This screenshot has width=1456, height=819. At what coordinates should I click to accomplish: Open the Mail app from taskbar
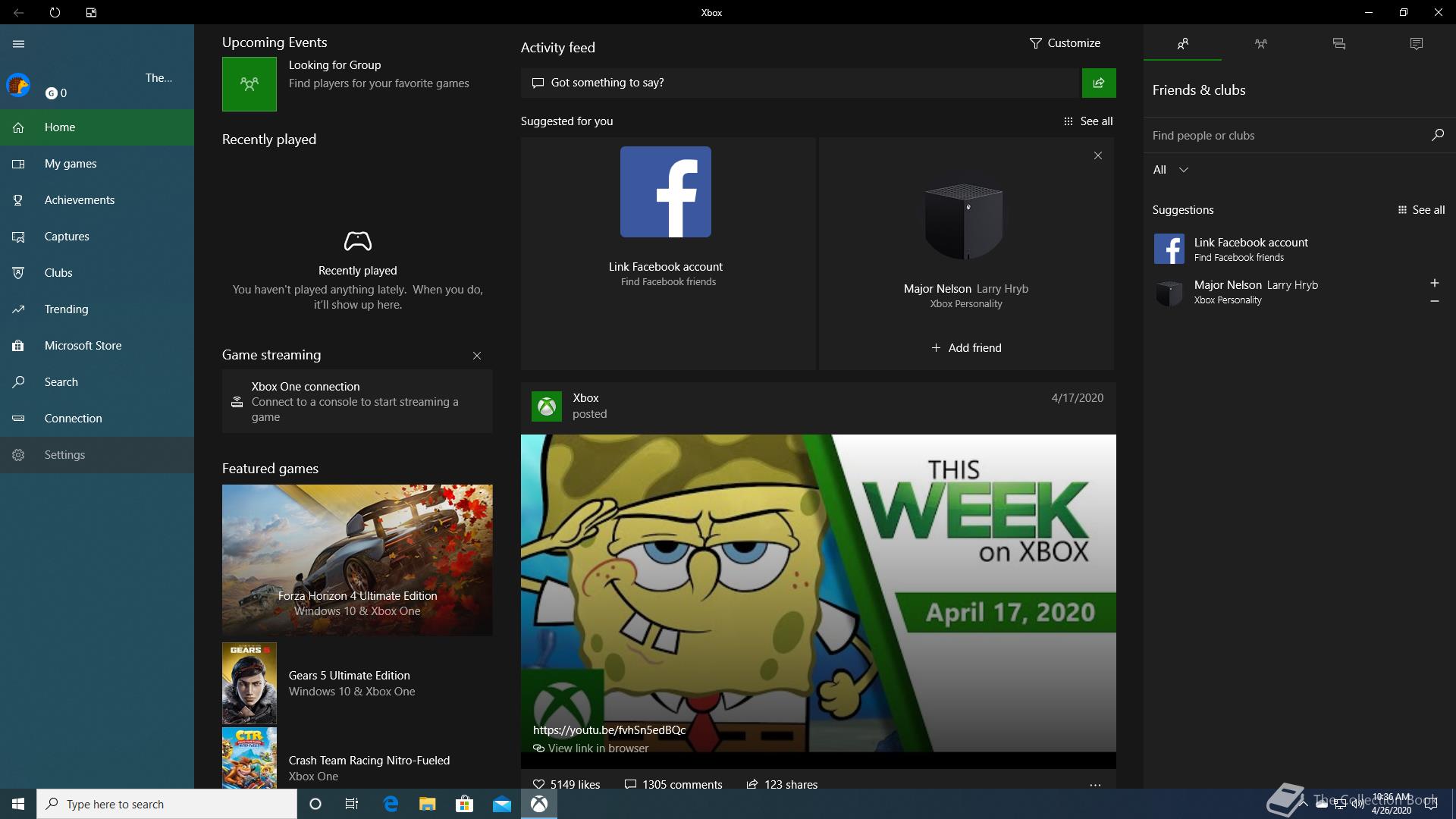[x=501, y=804]
